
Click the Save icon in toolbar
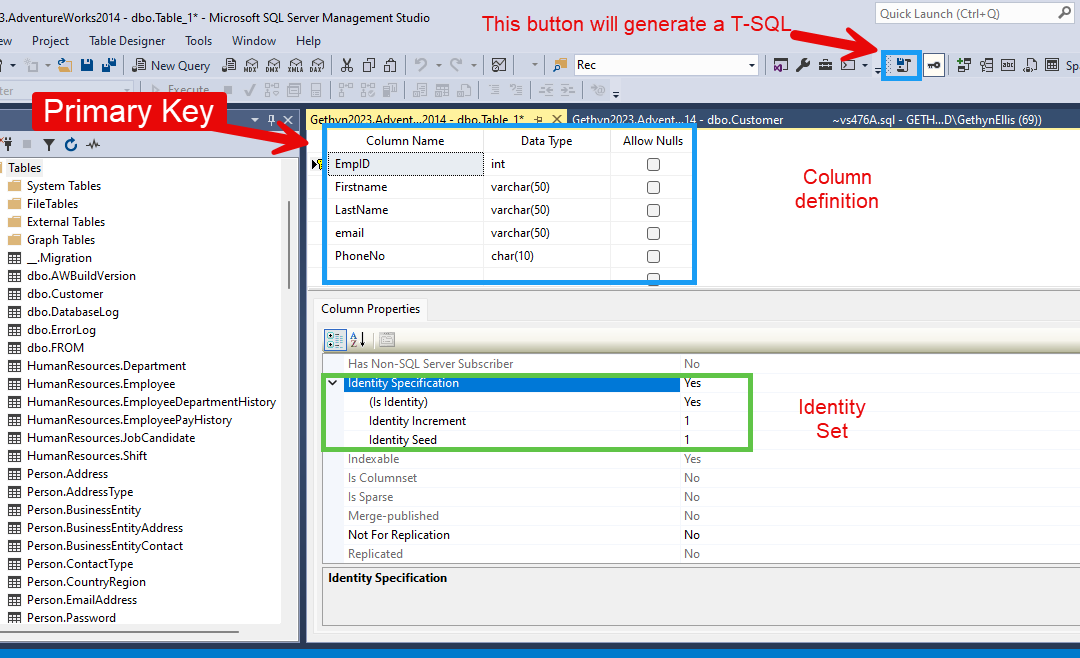click(x=87, y=65)
